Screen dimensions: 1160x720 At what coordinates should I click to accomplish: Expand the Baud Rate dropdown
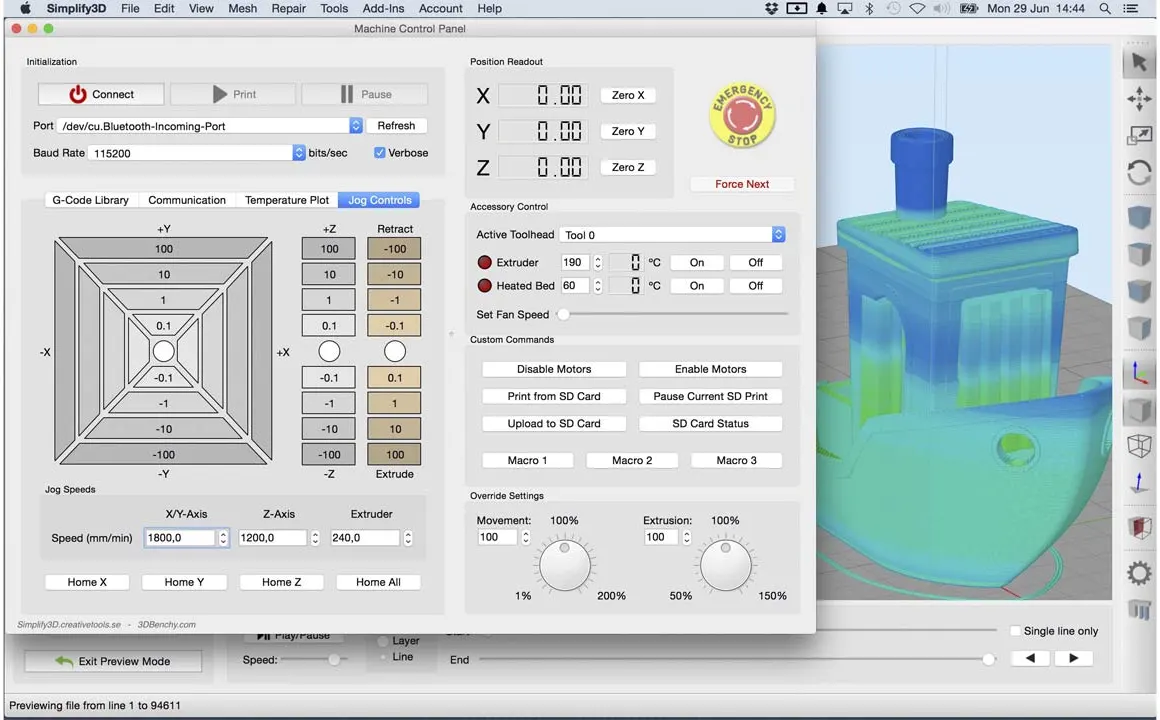[299, 153]
